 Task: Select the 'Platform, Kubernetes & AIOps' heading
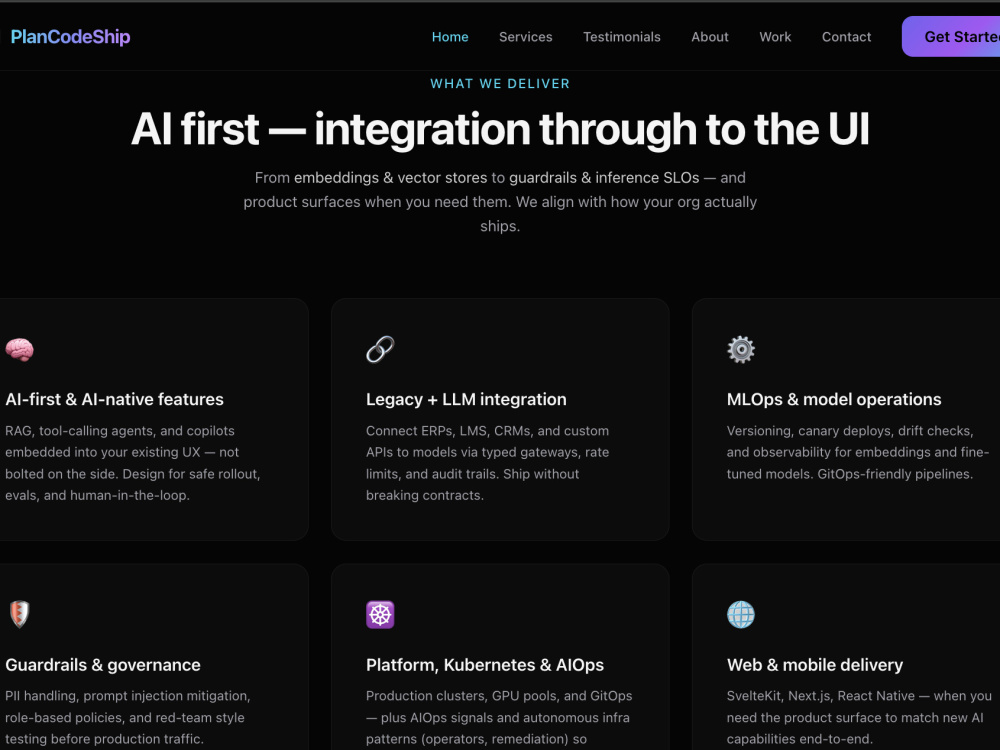pos(485,665)
